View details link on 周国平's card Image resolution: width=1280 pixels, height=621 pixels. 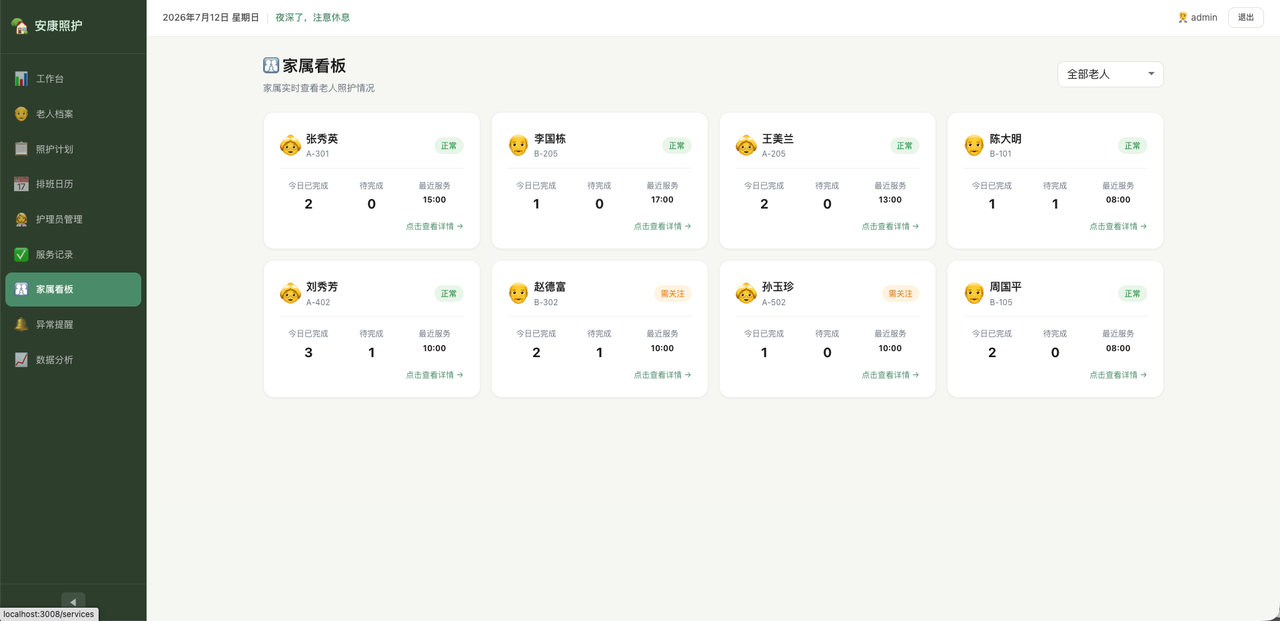point(1118,375)
